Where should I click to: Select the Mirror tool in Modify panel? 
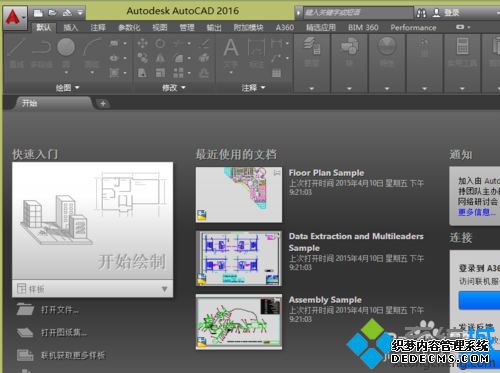160,58
